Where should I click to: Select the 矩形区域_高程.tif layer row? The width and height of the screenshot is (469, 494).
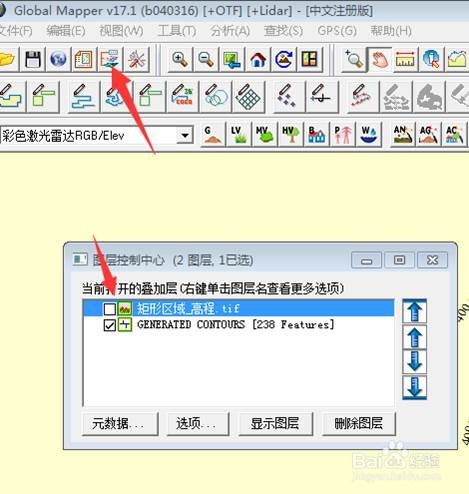[x=238, y=308]
